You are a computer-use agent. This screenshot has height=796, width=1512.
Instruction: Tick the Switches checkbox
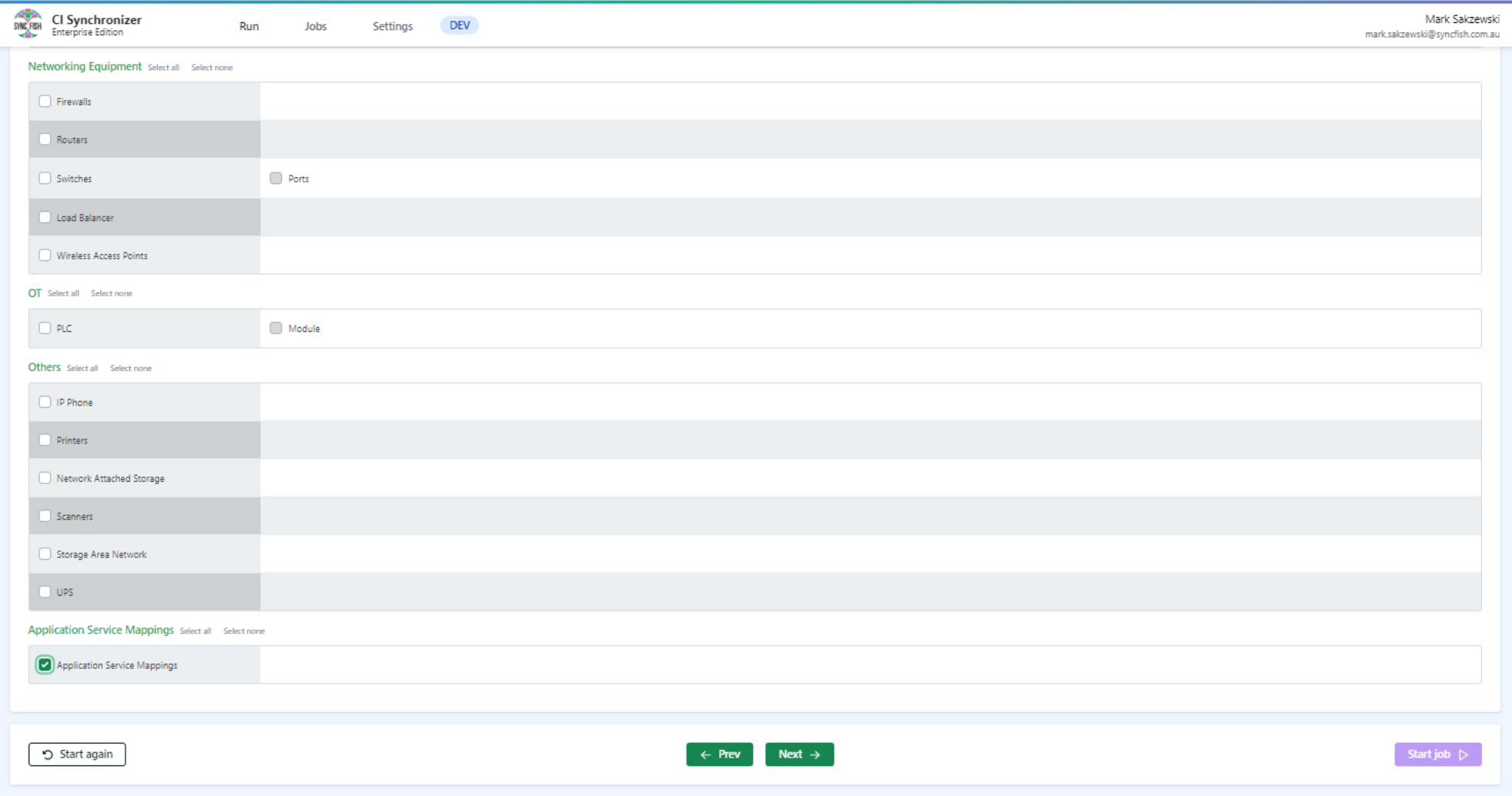pyautogui.click(x=45, y=178)
